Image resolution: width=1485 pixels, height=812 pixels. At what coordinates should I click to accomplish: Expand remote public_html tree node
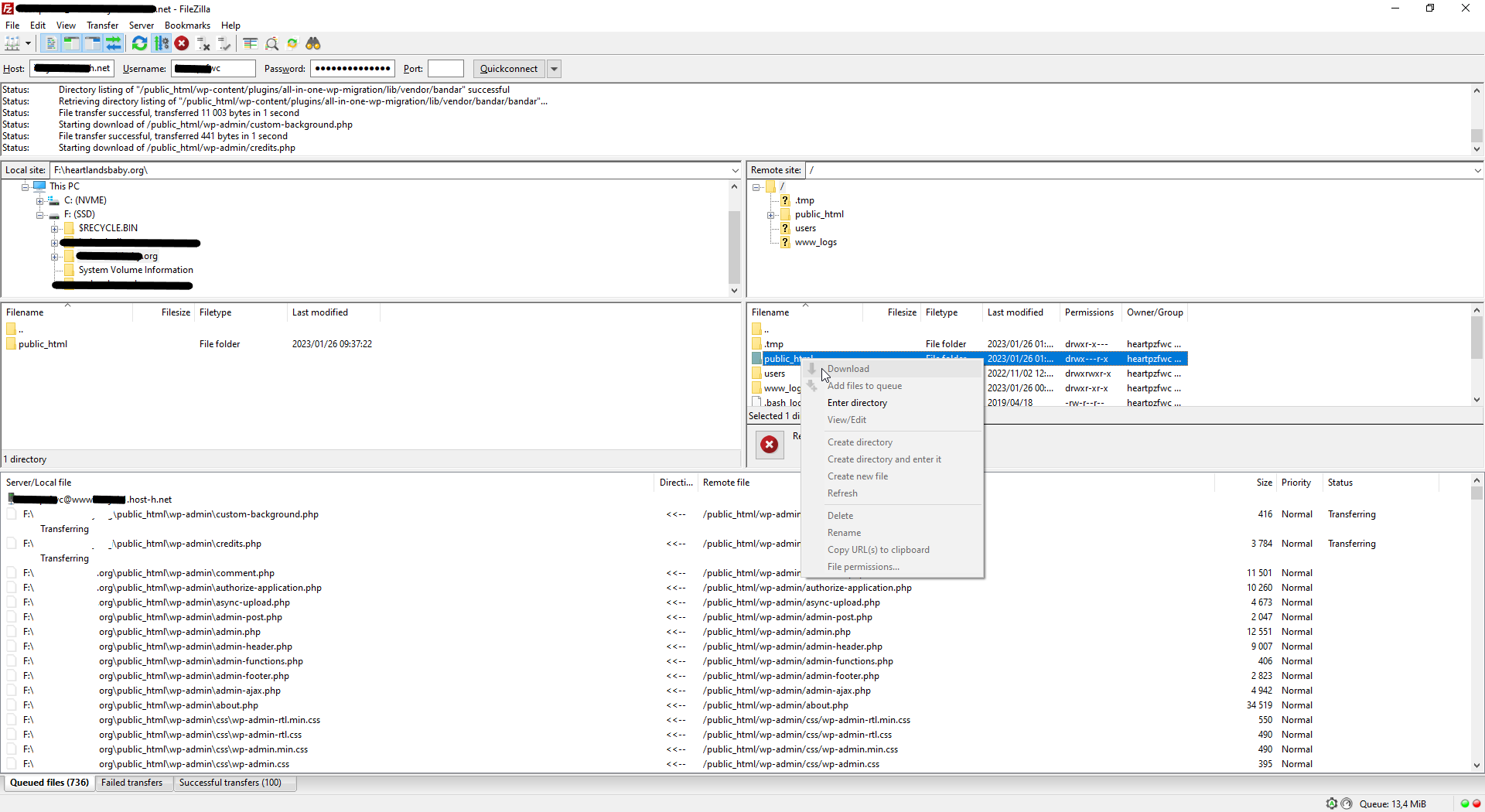(x=770, y=214)
